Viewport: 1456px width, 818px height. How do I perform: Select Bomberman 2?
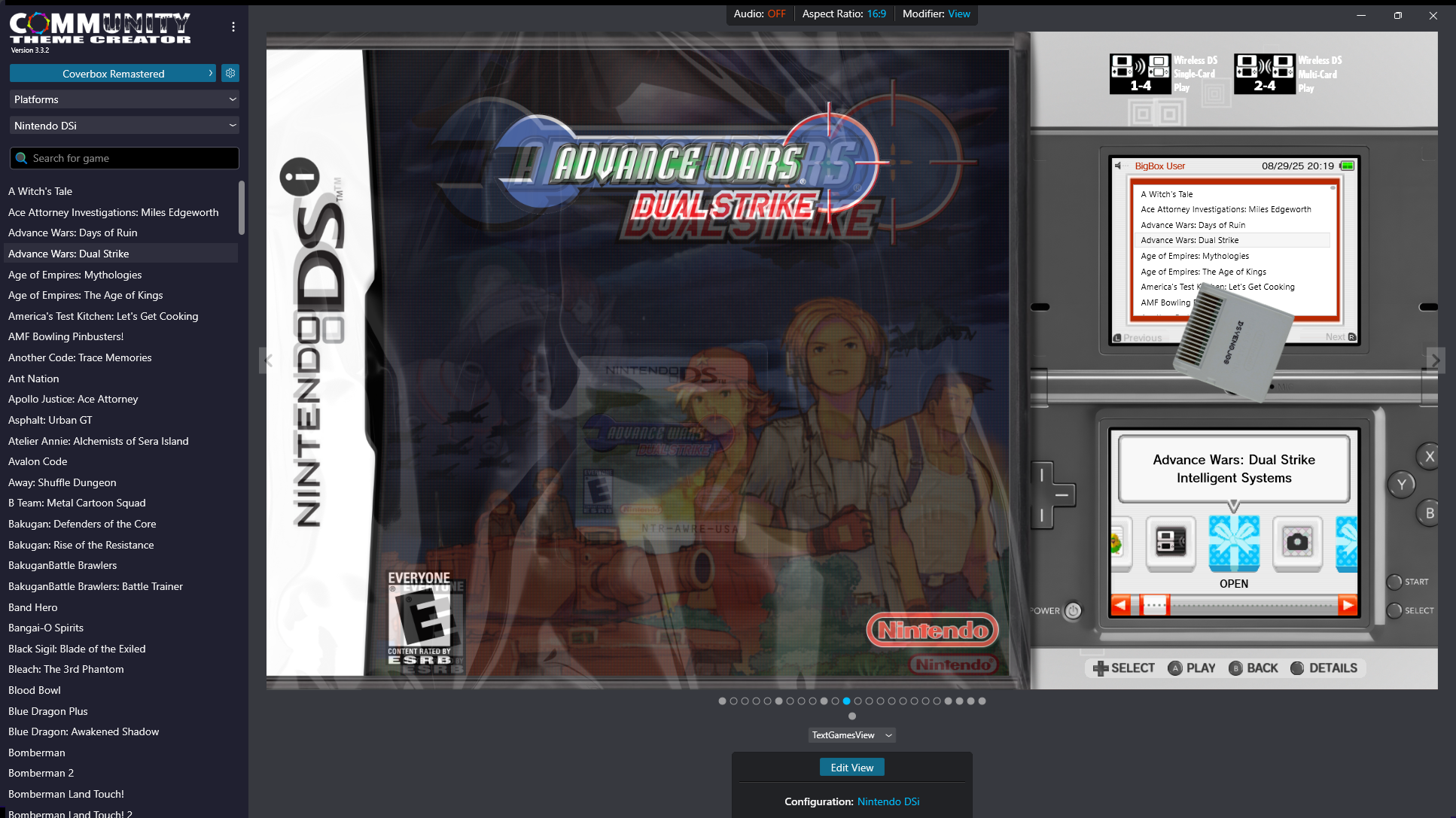[x=120, y=773]
